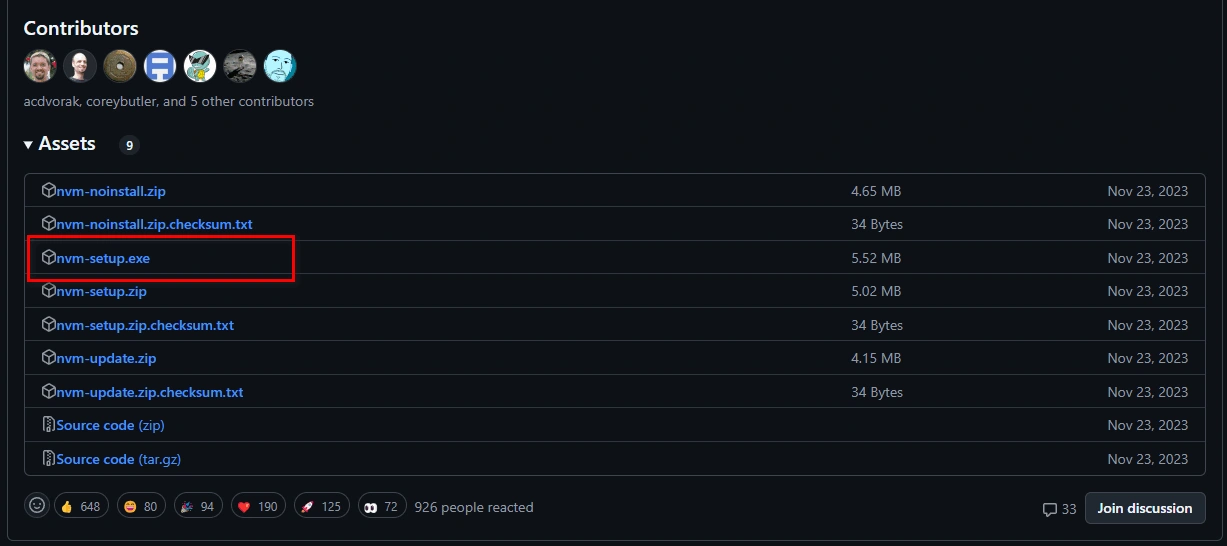This screenshot has width=1227, height=546.
Task: Download nvm-setup.exe
Action: pyautogui.click(x=103, y=258)
